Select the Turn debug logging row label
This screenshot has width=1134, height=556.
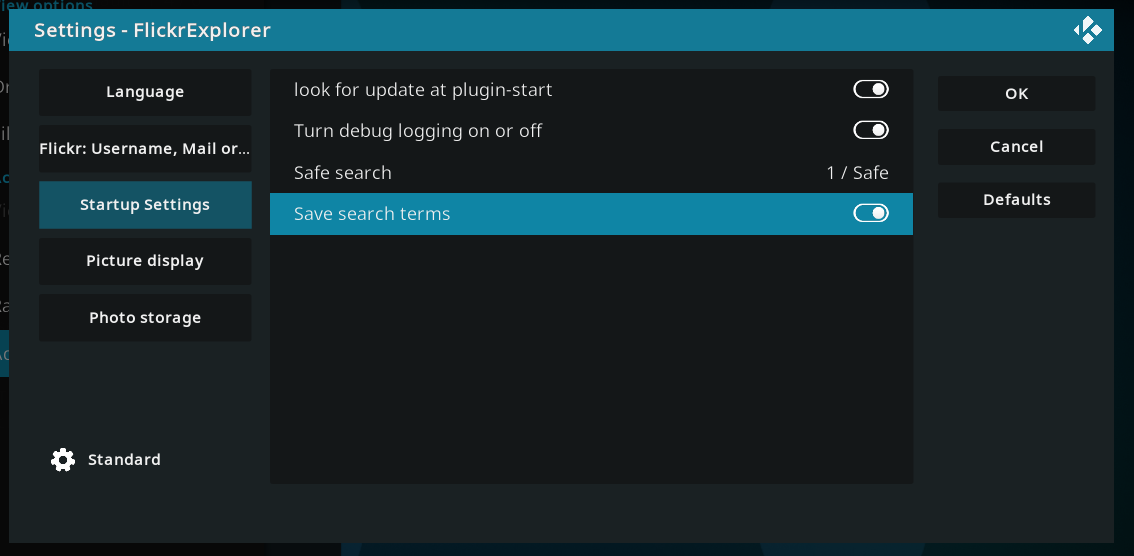417,131
